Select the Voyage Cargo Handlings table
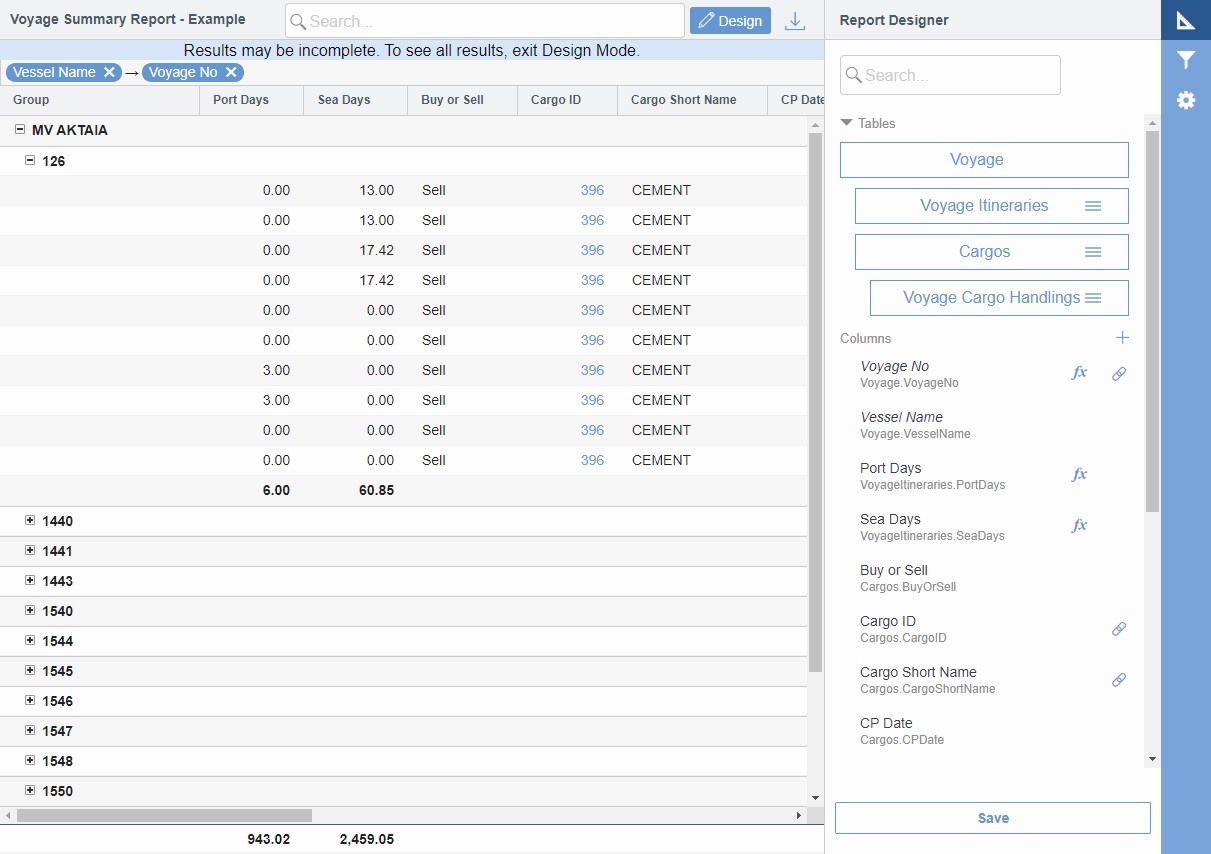The width and height of the screenshot is (1211, 854). click(989, 297)
